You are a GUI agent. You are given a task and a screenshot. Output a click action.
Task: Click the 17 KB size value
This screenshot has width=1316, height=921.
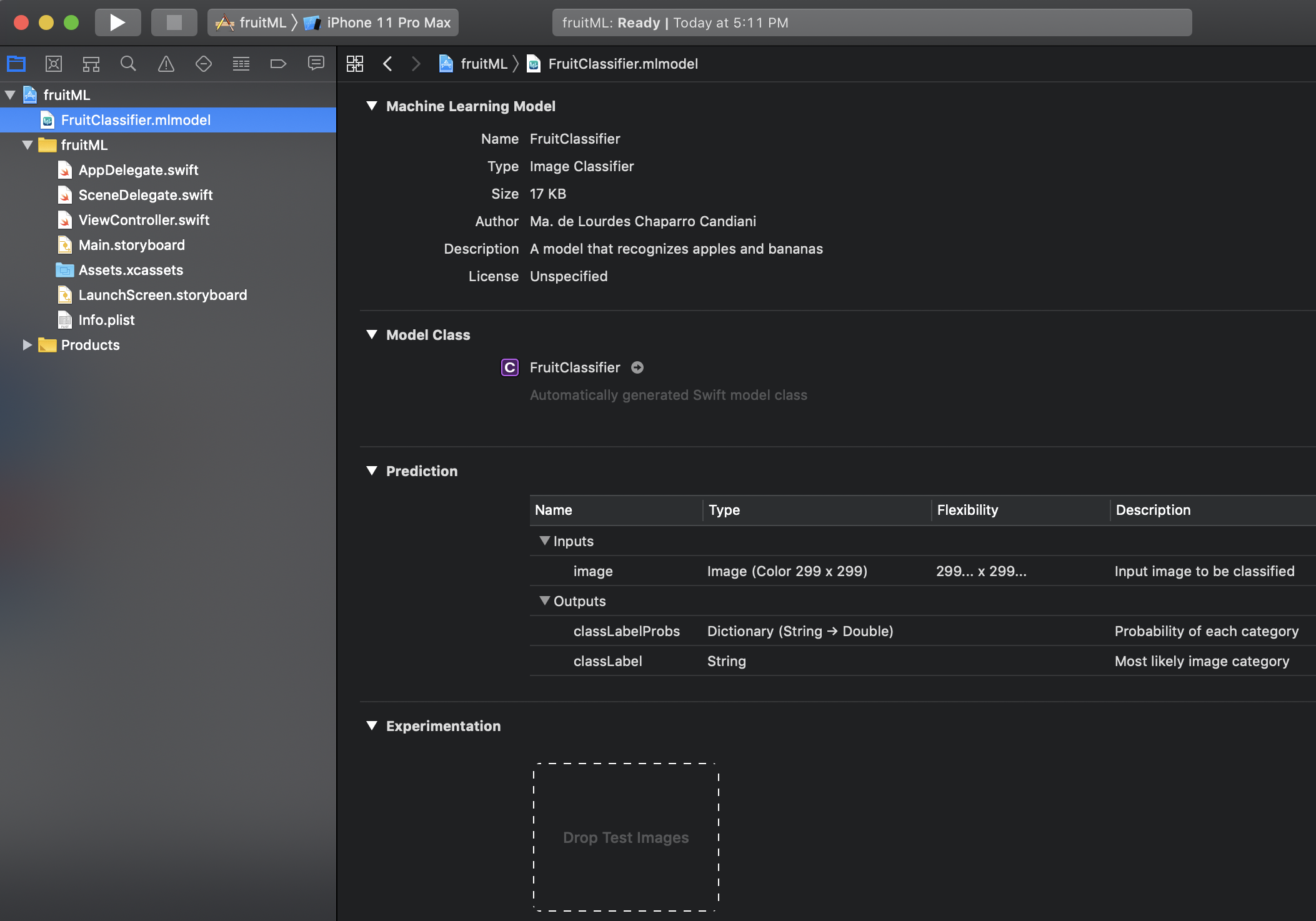click(x=548, y=194)
